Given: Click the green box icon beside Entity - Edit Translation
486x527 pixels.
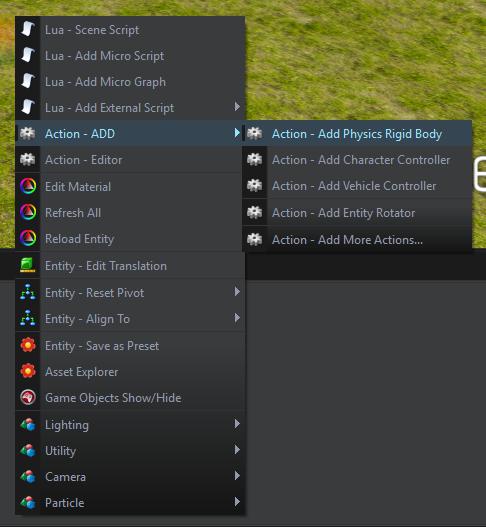Looking at the screenshot, I should pyautogui.click(x=28, y=266).
